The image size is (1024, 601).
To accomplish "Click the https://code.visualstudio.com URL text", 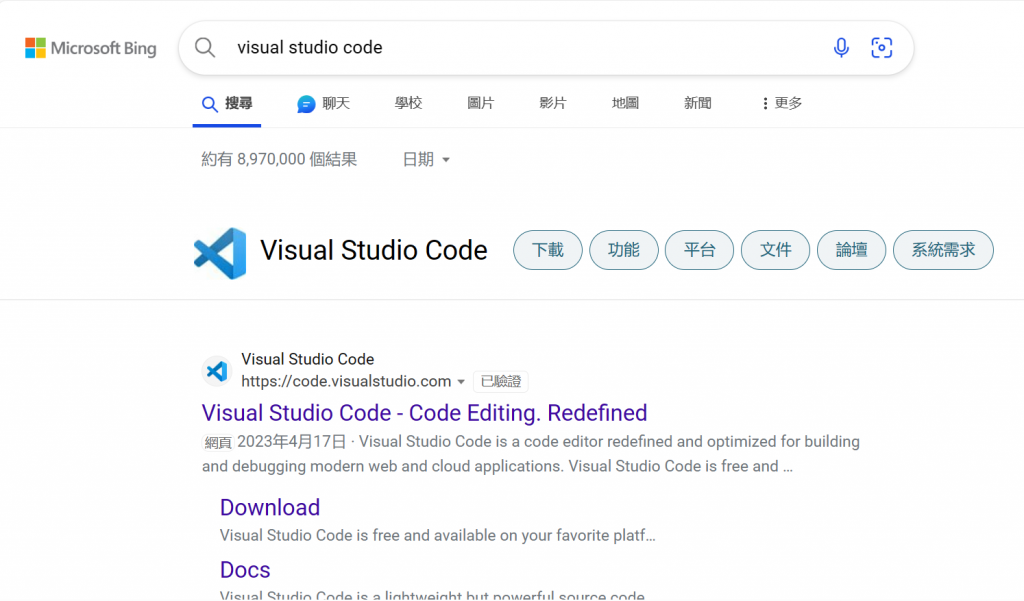I will coord(346,382).
